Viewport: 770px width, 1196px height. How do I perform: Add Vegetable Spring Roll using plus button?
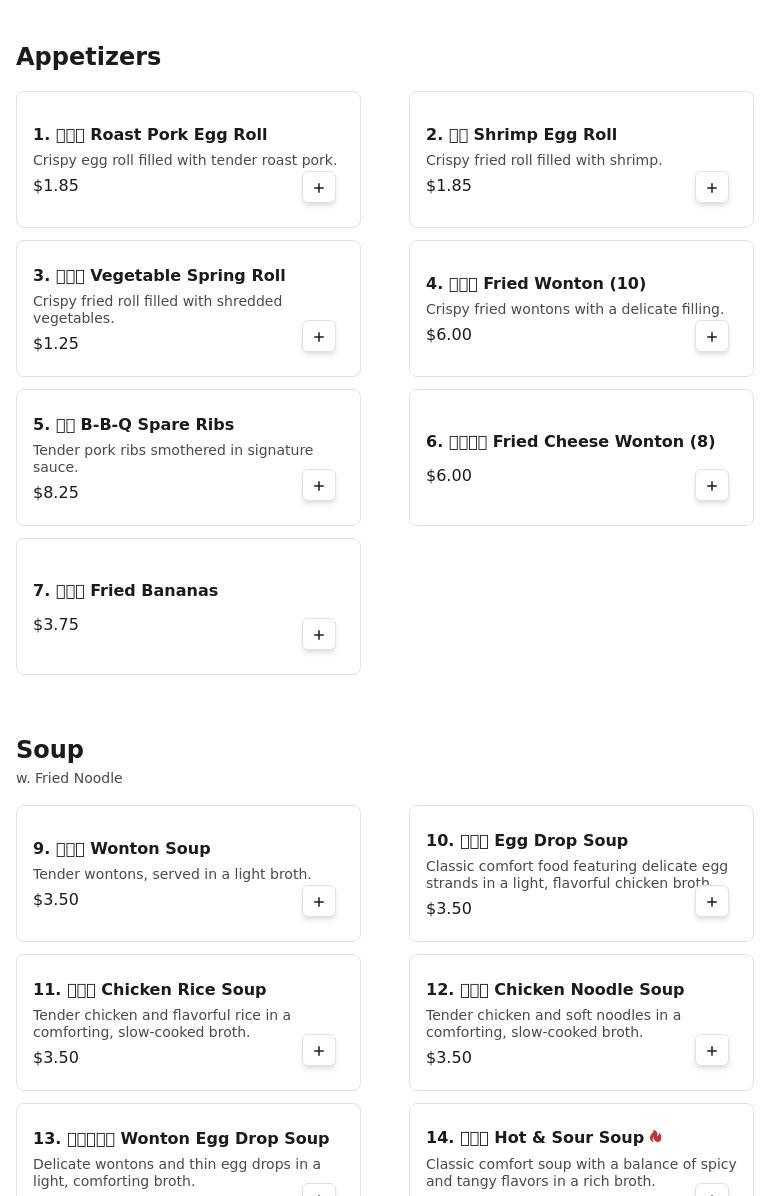click(319, 336)
